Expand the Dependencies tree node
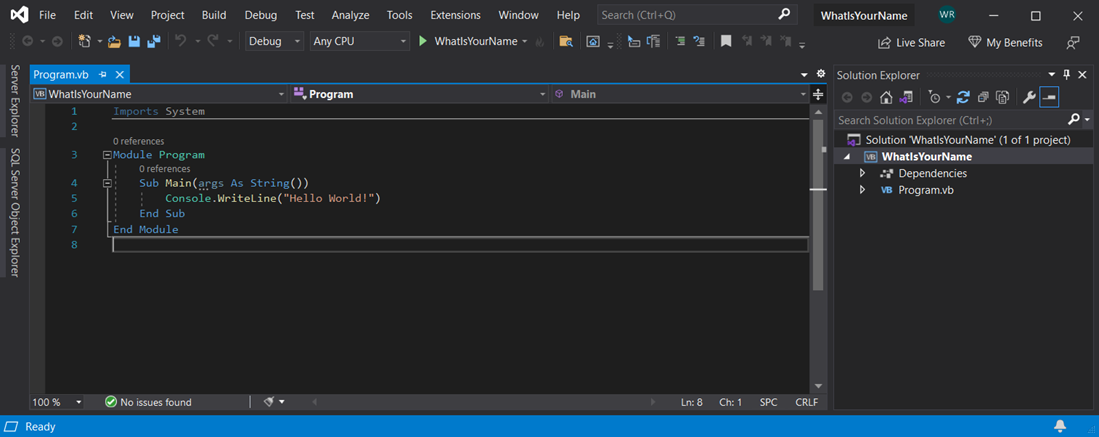The height and width of the screenshot is (437, 1099). [862, 173]
